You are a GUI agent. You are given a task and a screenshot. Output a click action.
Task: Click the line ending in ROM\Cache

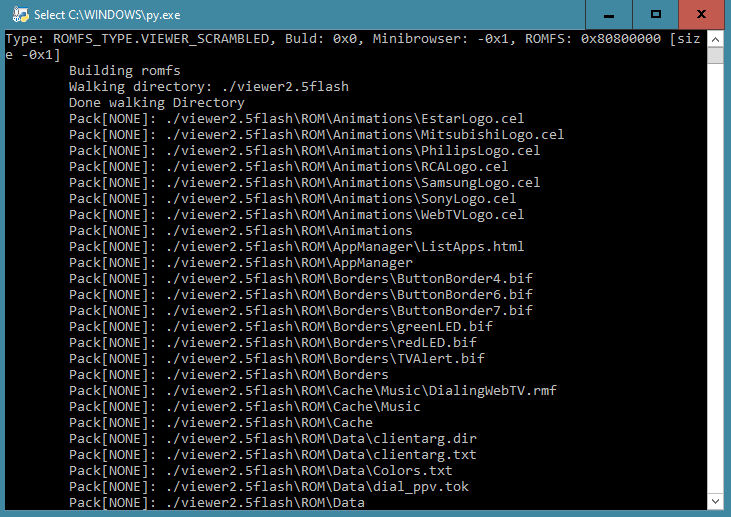coord(221,422)
